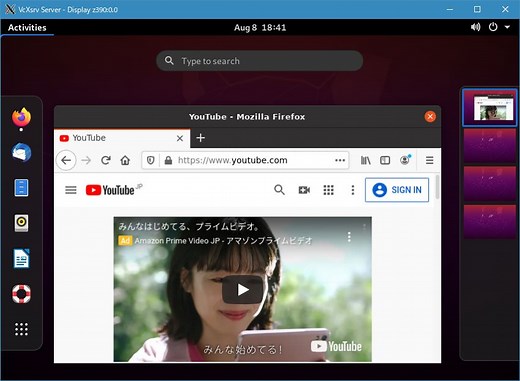
Task: Click the volume icon in top bar
Action: point(476,27)
